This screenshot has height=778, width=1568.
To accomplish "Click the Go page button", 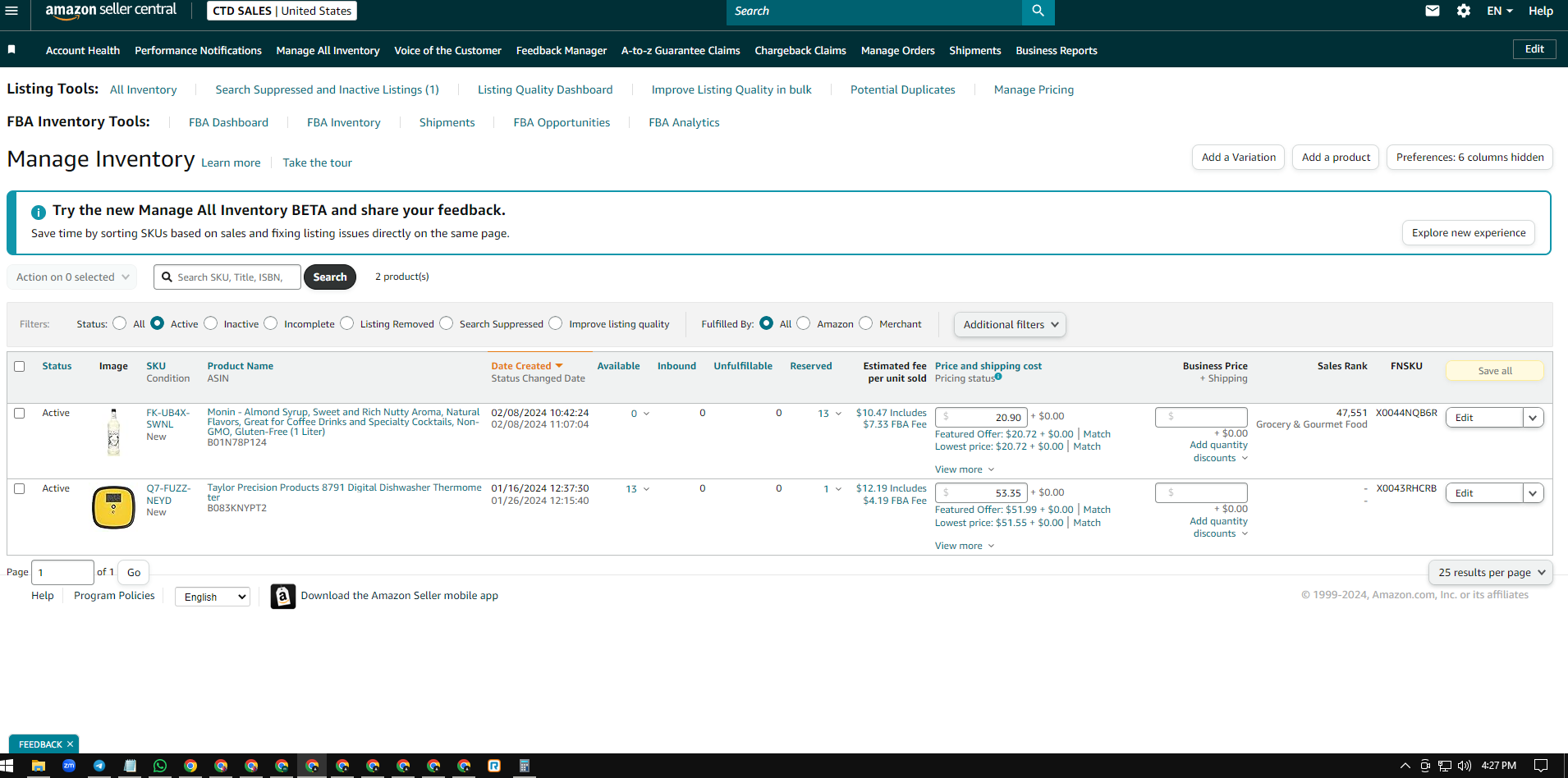I will [x=134, y=572].
